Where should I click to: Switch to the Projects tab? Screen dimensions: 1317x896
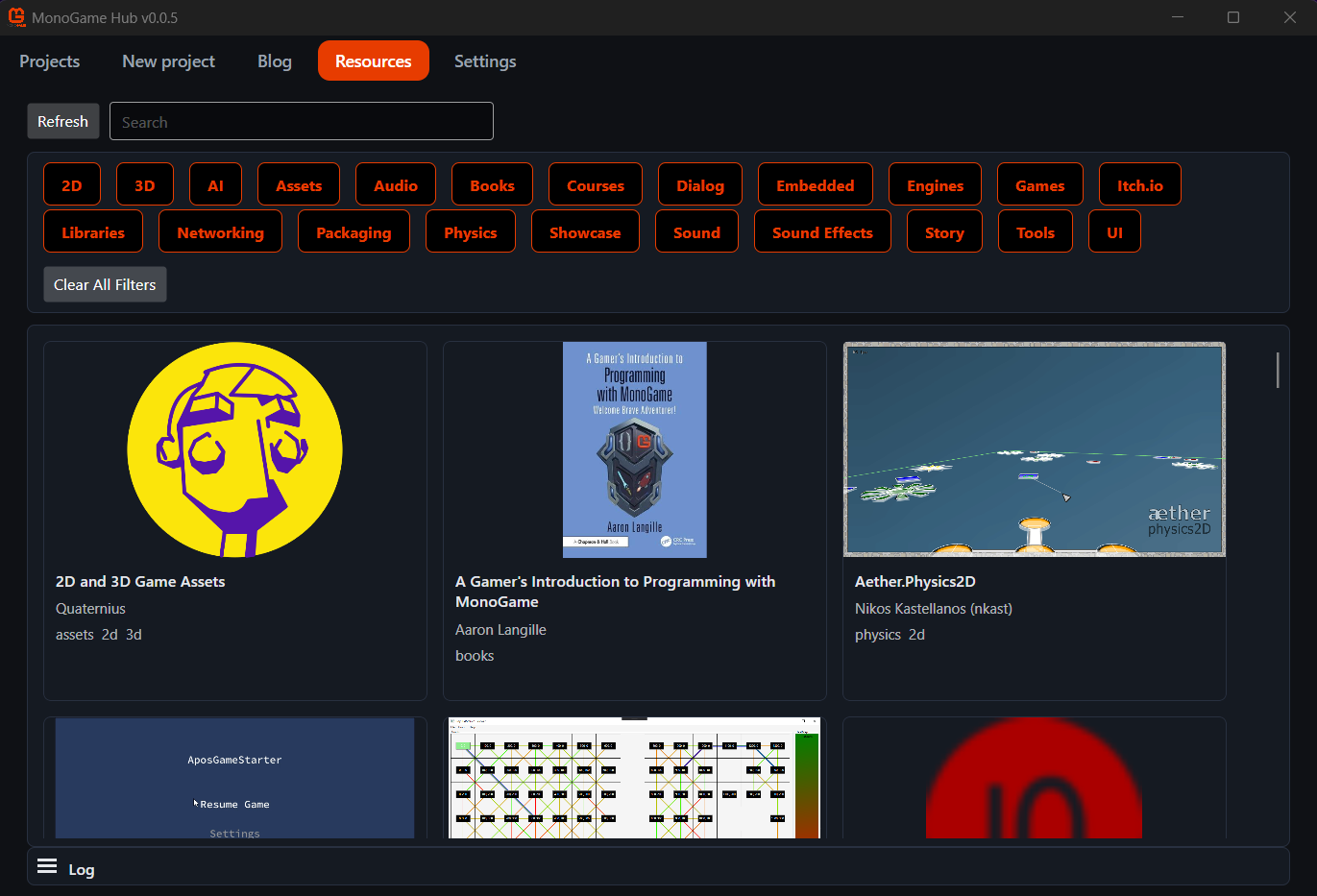coord(50,61)
